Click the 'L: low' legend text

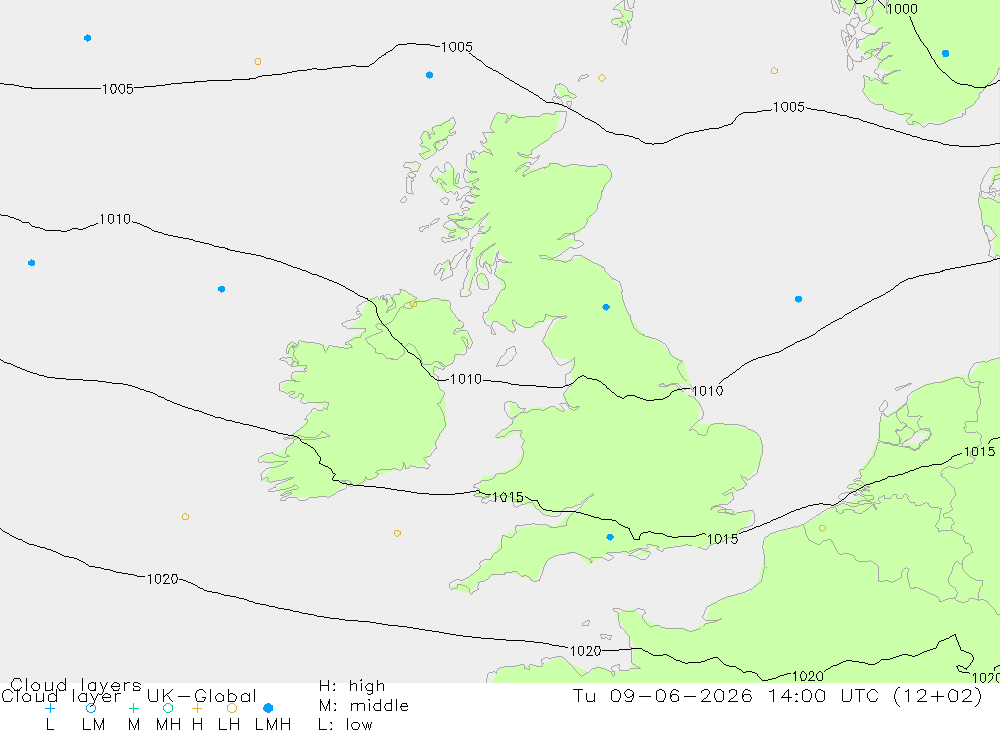pos(346,725)
